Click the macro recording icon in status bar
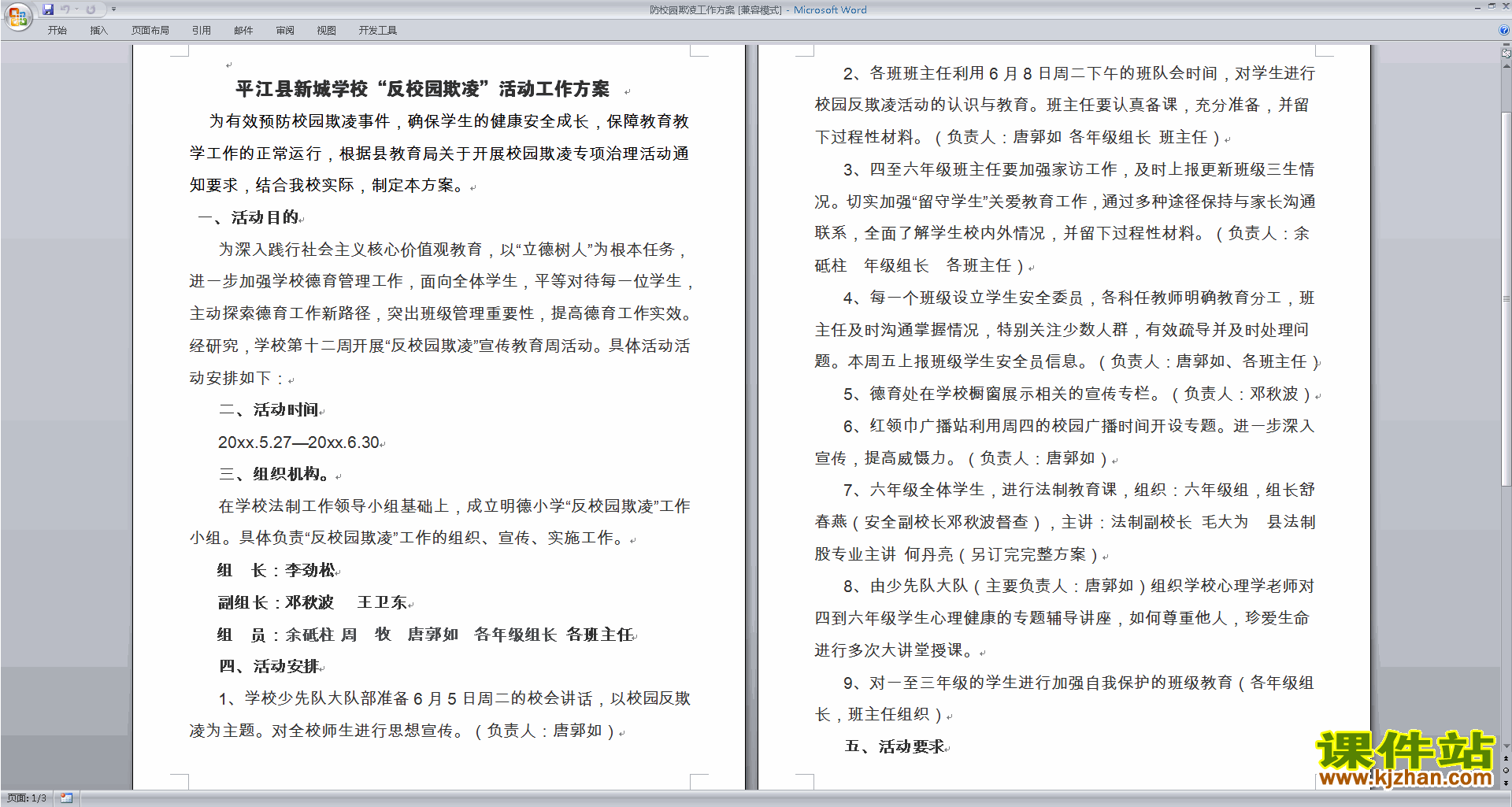This screenshot has height=807, width=1512. click(67, 798)
